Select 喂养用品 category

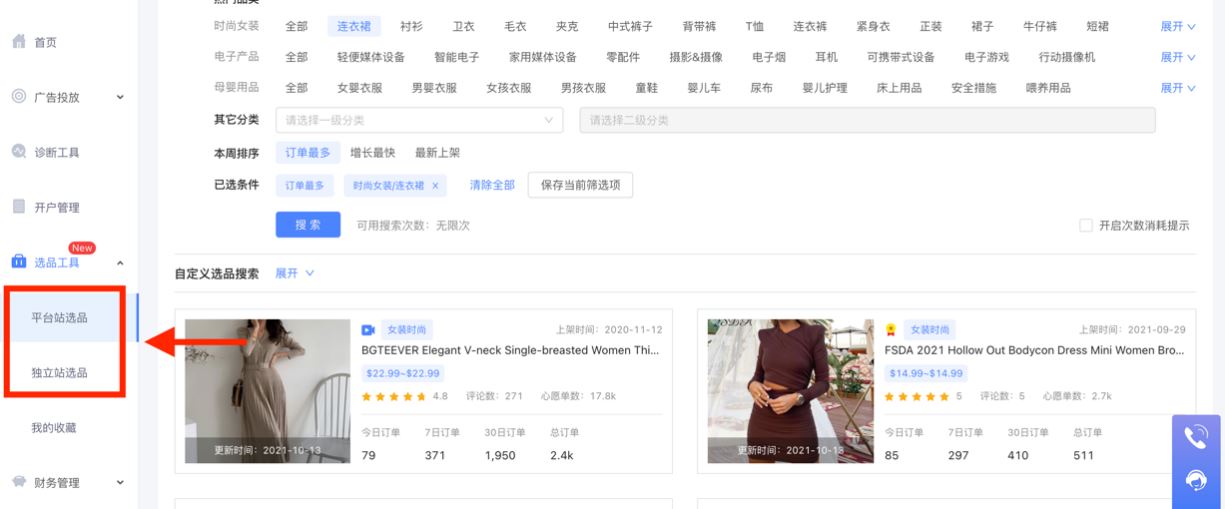[1048, 88]
